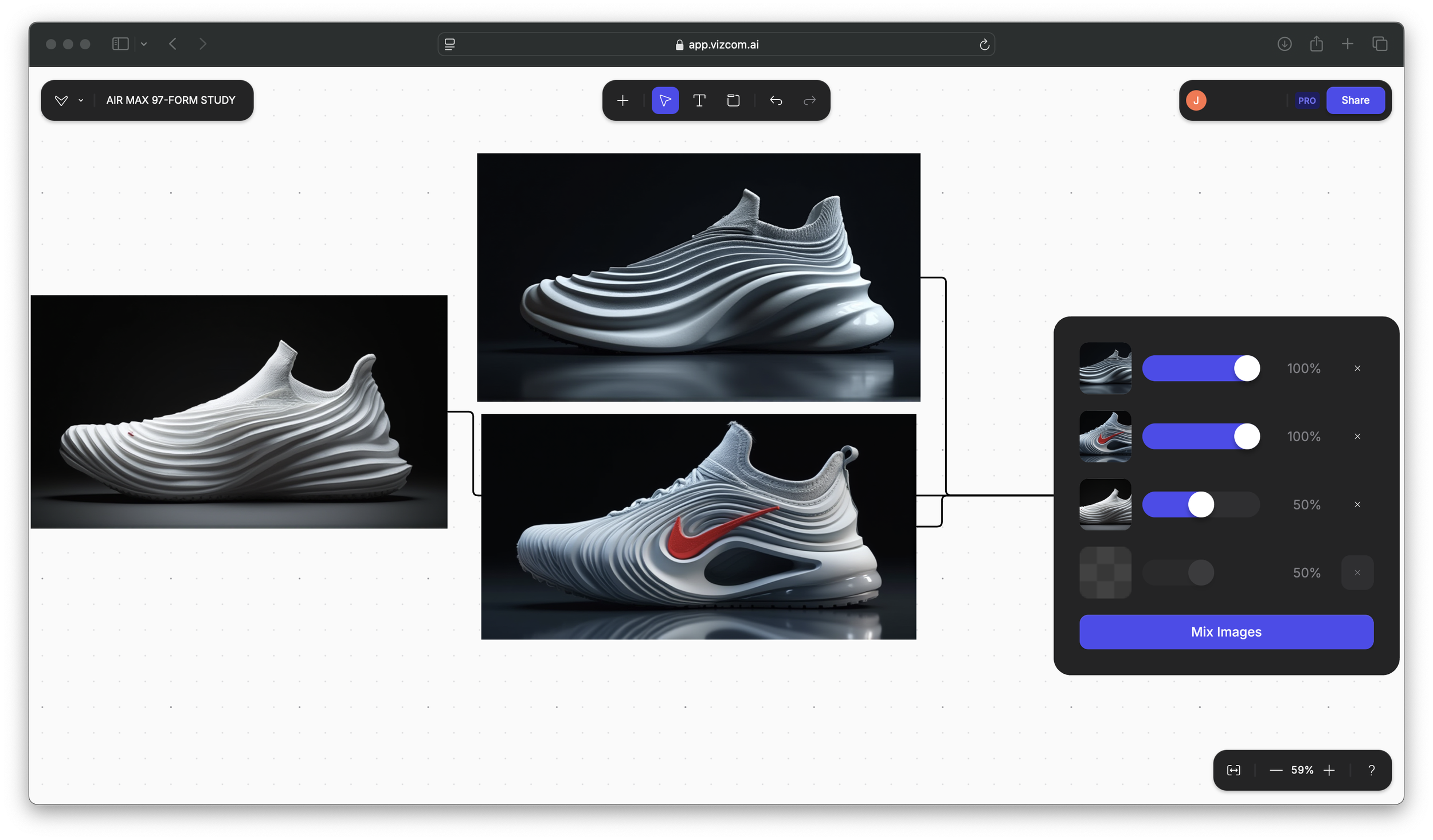Zoom out with the minus icon
Screen dimensions: 1433x840
[x=1275, y=770]
